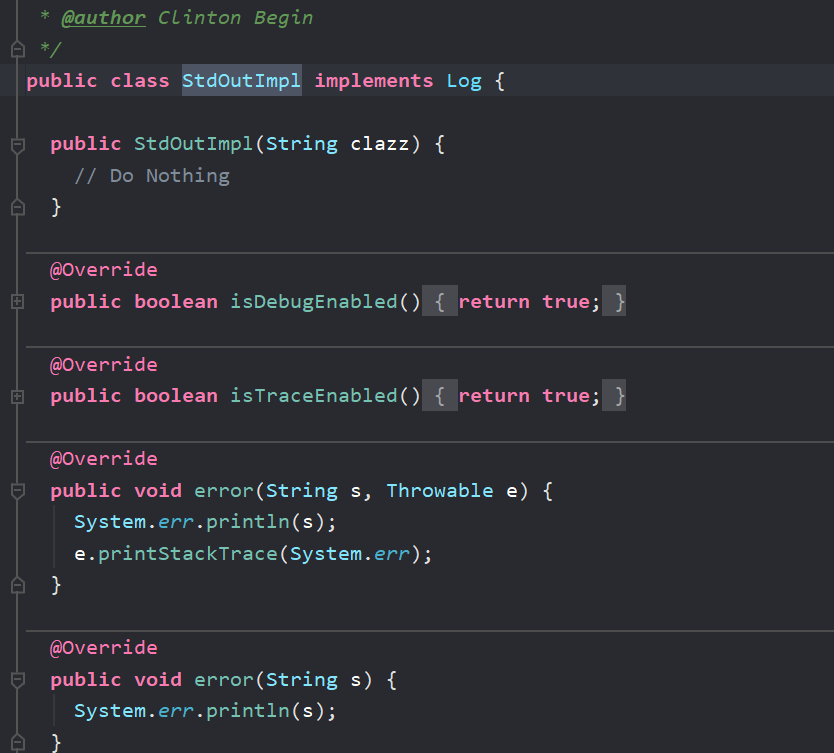Expand collapsed closing brace in isDebugEnabled
Image resolution: width=834 pixels, height=753 pixels.
614,302
